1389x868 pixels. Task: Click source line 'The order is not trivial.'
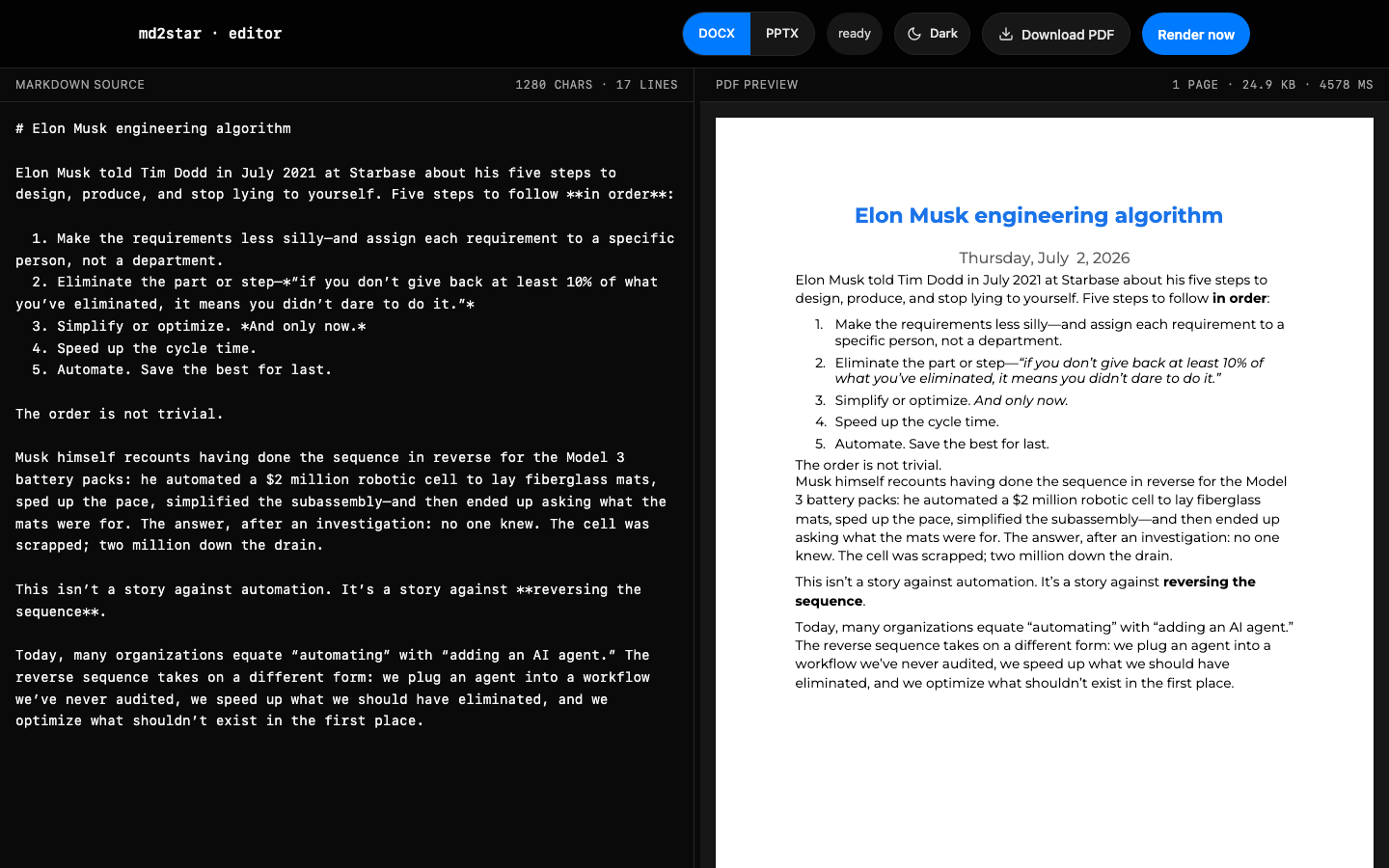[x=120, y=414]
